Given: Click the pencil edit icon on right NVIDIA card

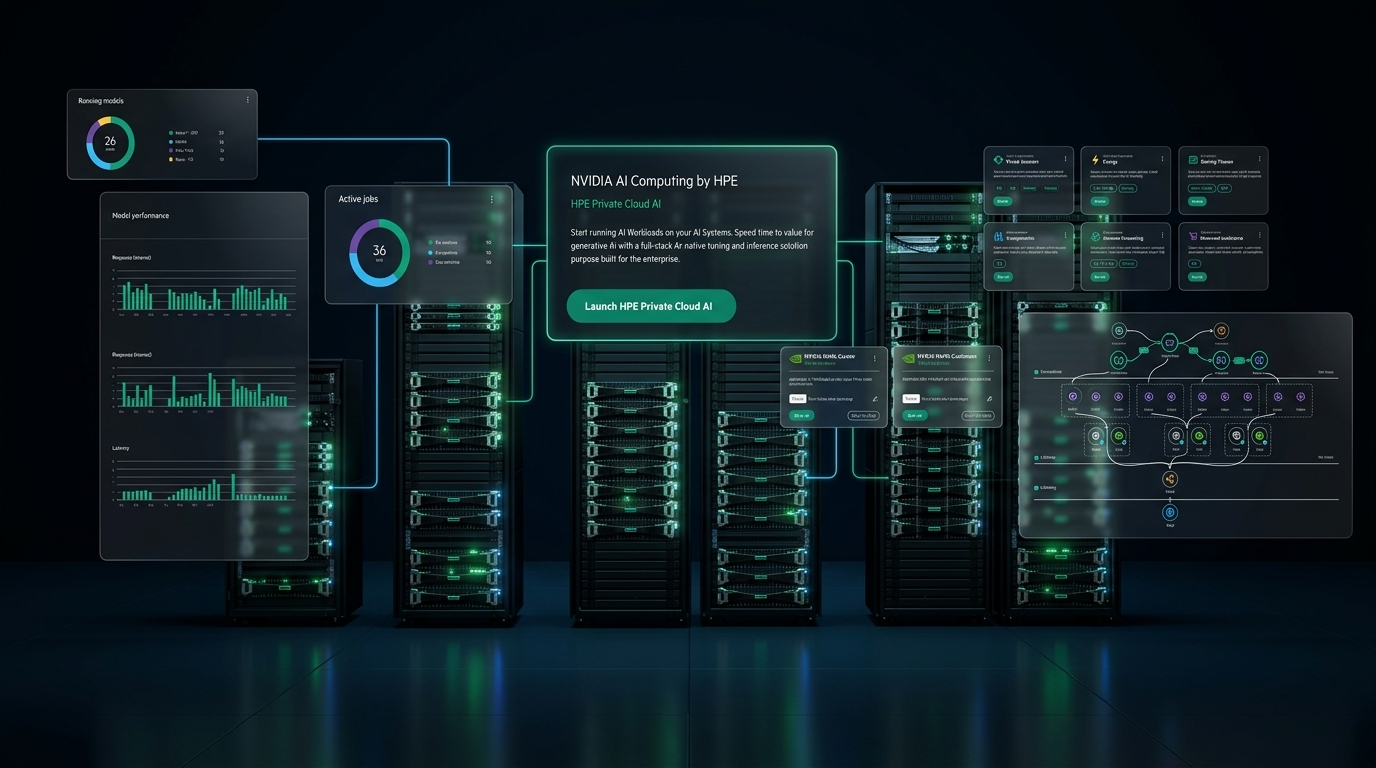Looking at the screenshot, I should (x=989, y=398).
